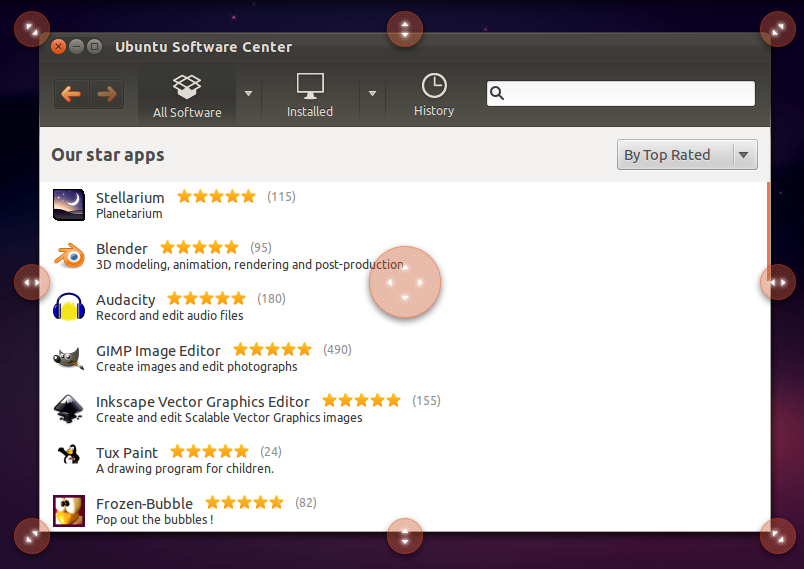Click Inkscape's five-star rating

(x=361, y=400)
